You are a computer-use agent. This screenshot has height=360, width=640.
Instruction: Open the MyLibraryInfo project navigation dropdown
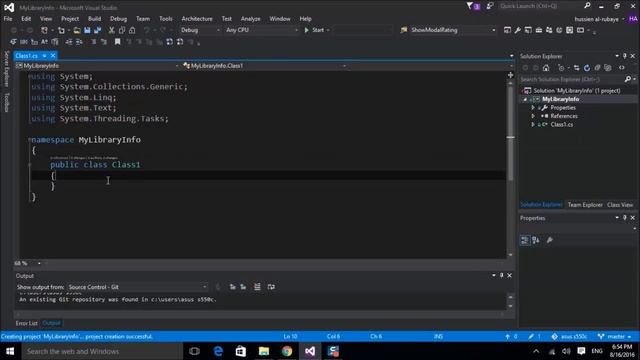98,66
